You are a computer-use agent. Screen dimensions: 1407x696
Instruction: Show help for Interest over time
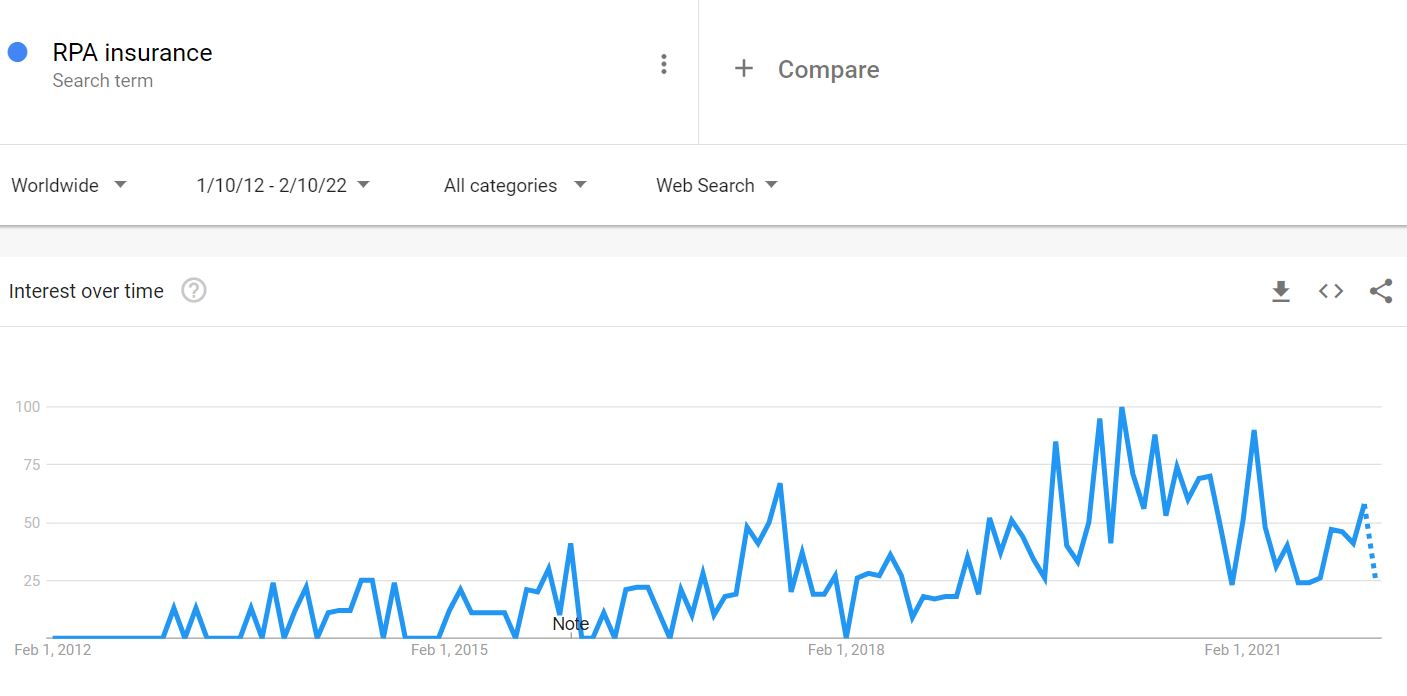point(194,291)
